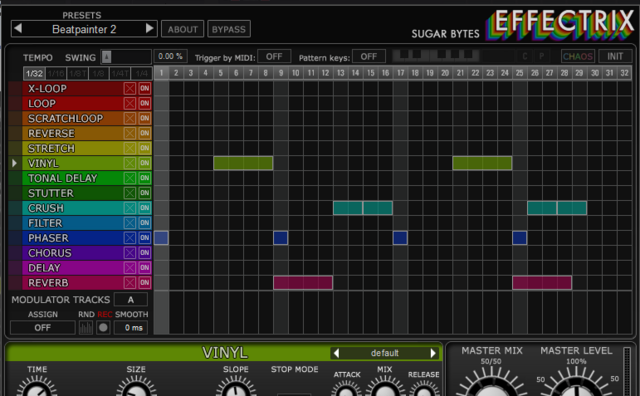Select the 1/32 tempo division

pyautogui.click(x=34, y=73)
